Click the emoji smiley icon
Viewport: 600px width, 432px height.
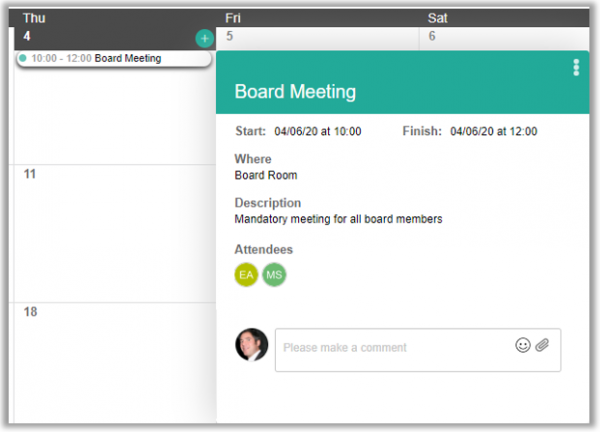[523, 345]
